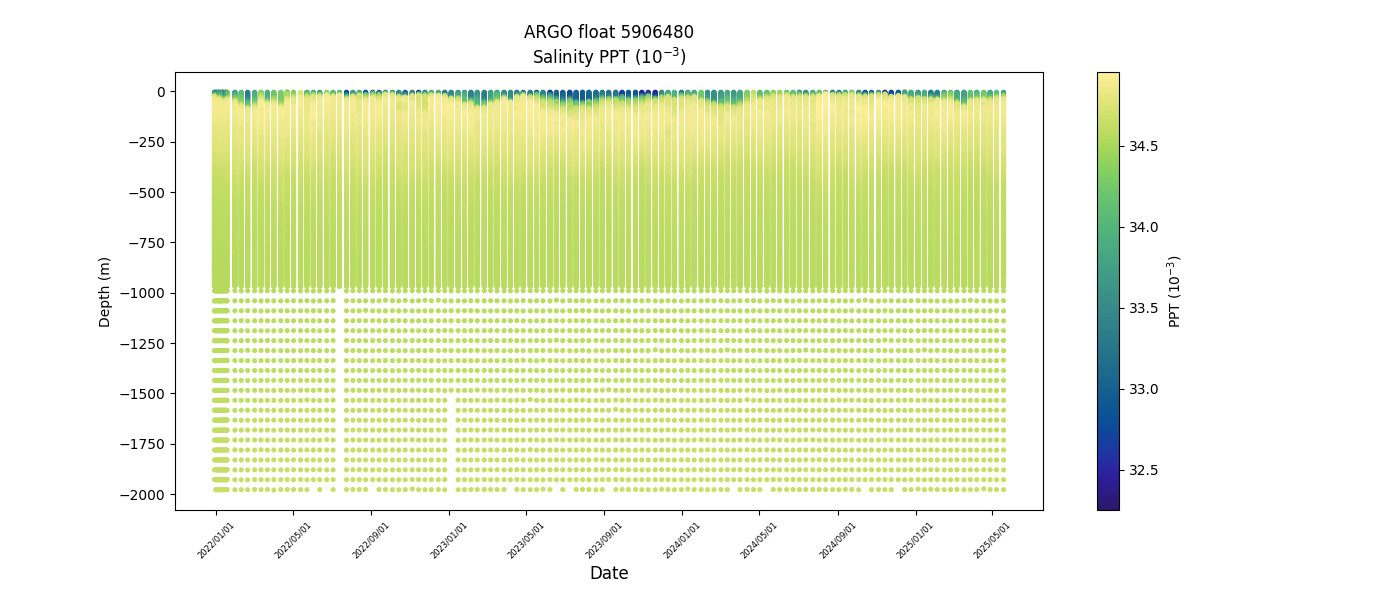Select the 'Depth (m)' y-axis label
This screenshot has width=1400, height=600.
coord(105,291)
